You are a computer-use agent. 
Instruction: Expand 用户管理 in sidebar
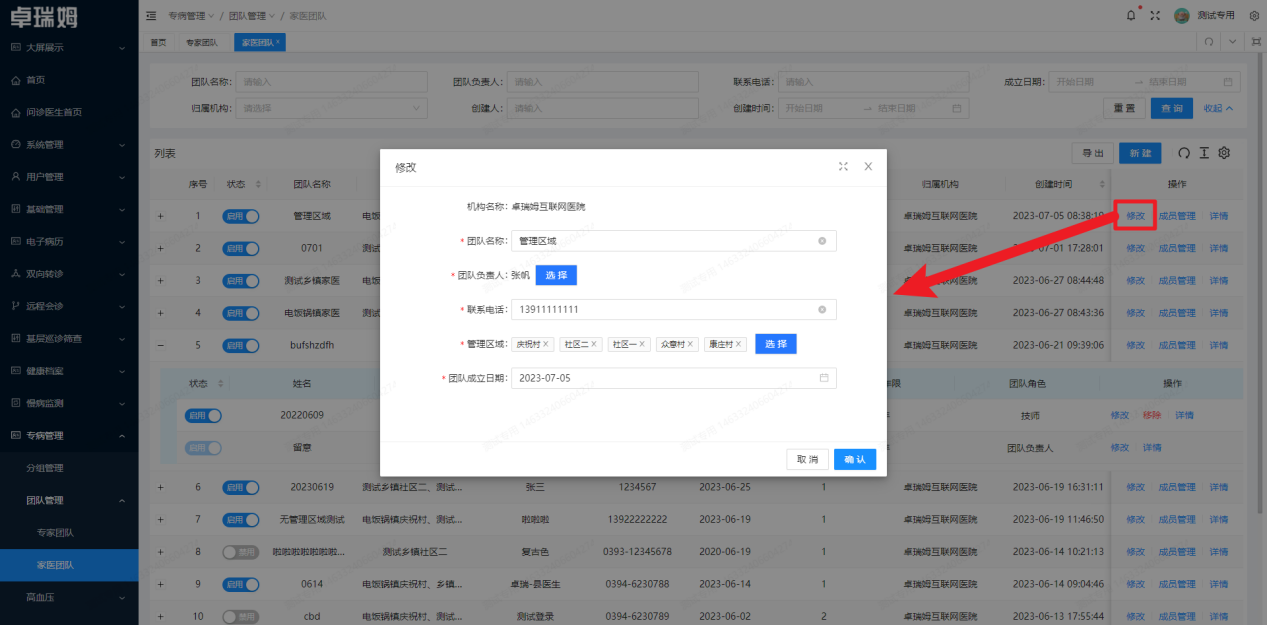[69, 177]
